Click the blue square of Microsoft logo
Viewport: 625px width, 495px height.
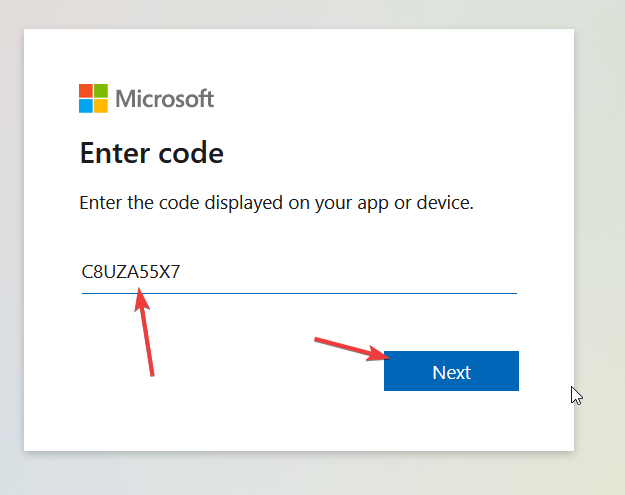tap(86, 106)
